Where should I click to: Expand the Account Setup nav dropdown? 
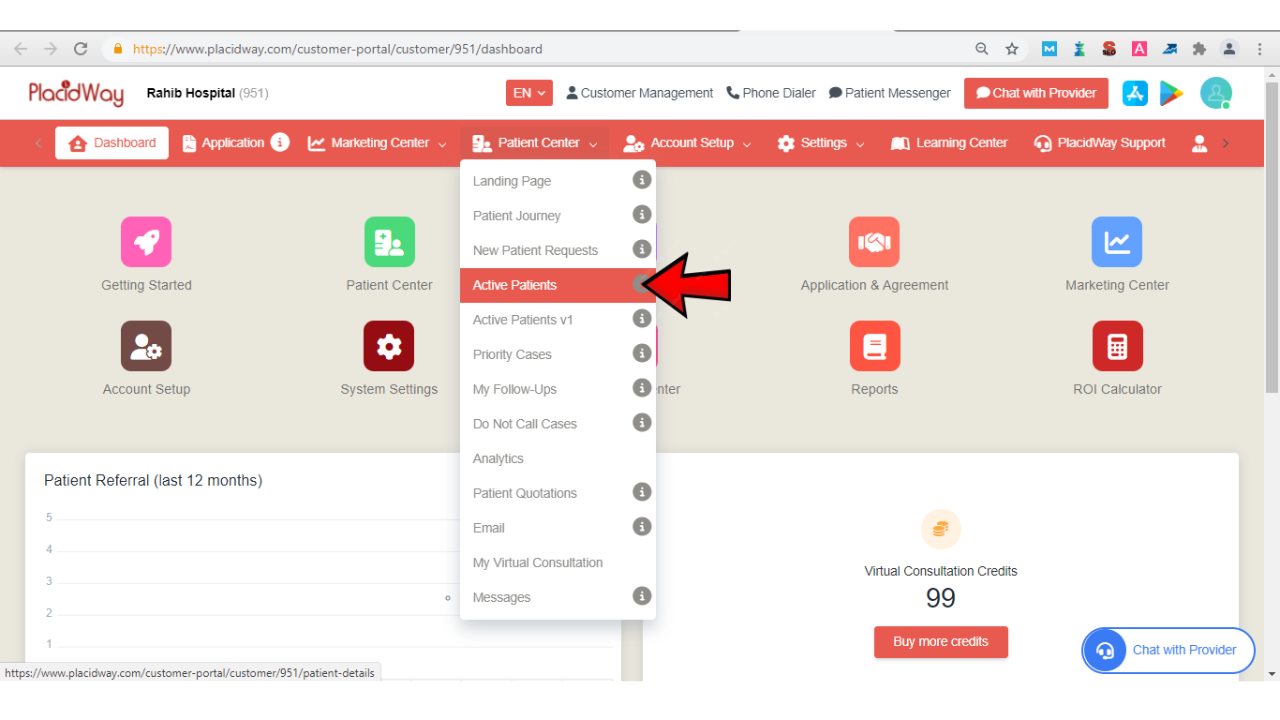click(688, 143)
